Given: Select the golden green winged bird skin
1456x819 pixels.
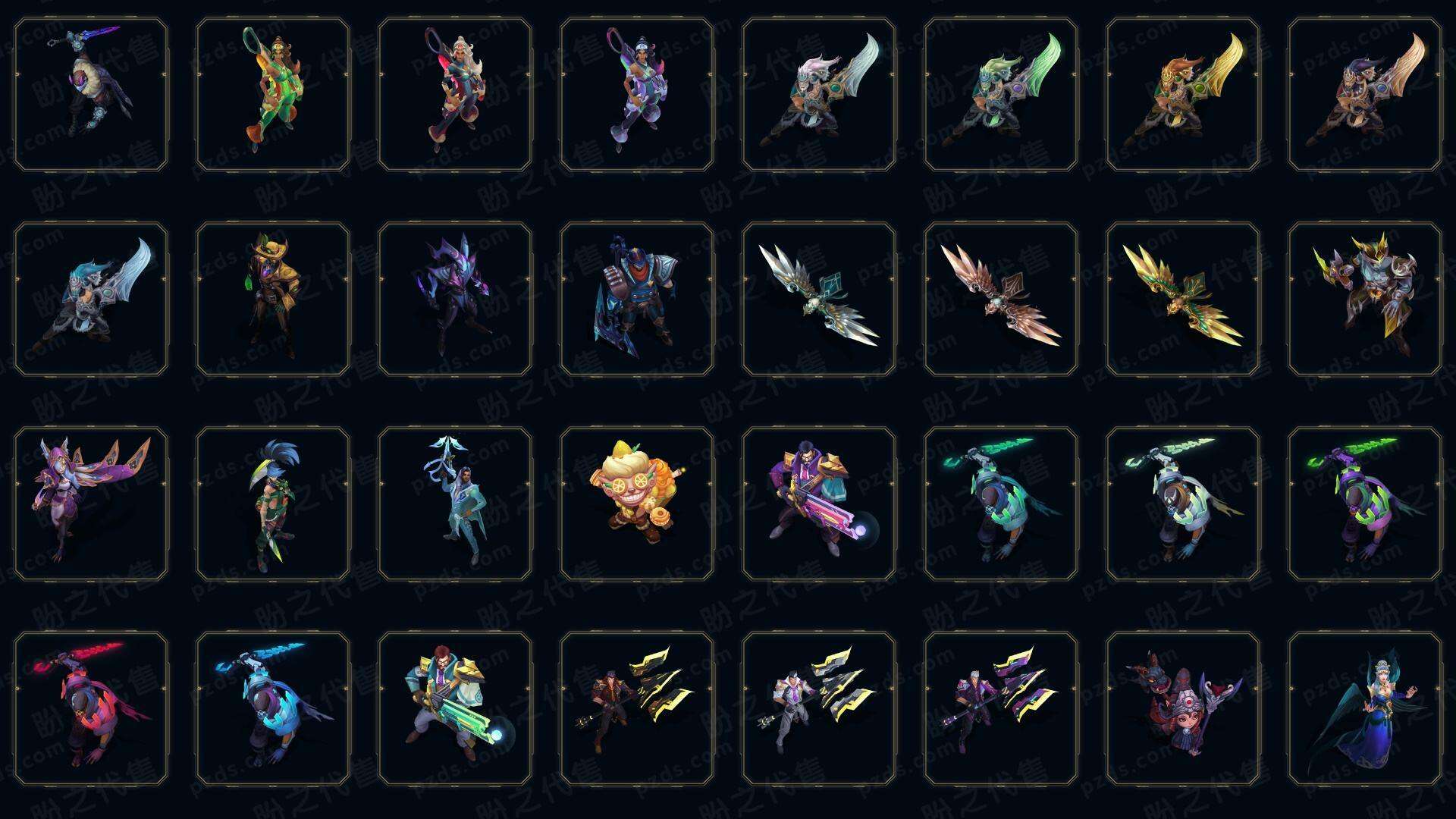Looking at the screenshot, I should (1183, 299).
